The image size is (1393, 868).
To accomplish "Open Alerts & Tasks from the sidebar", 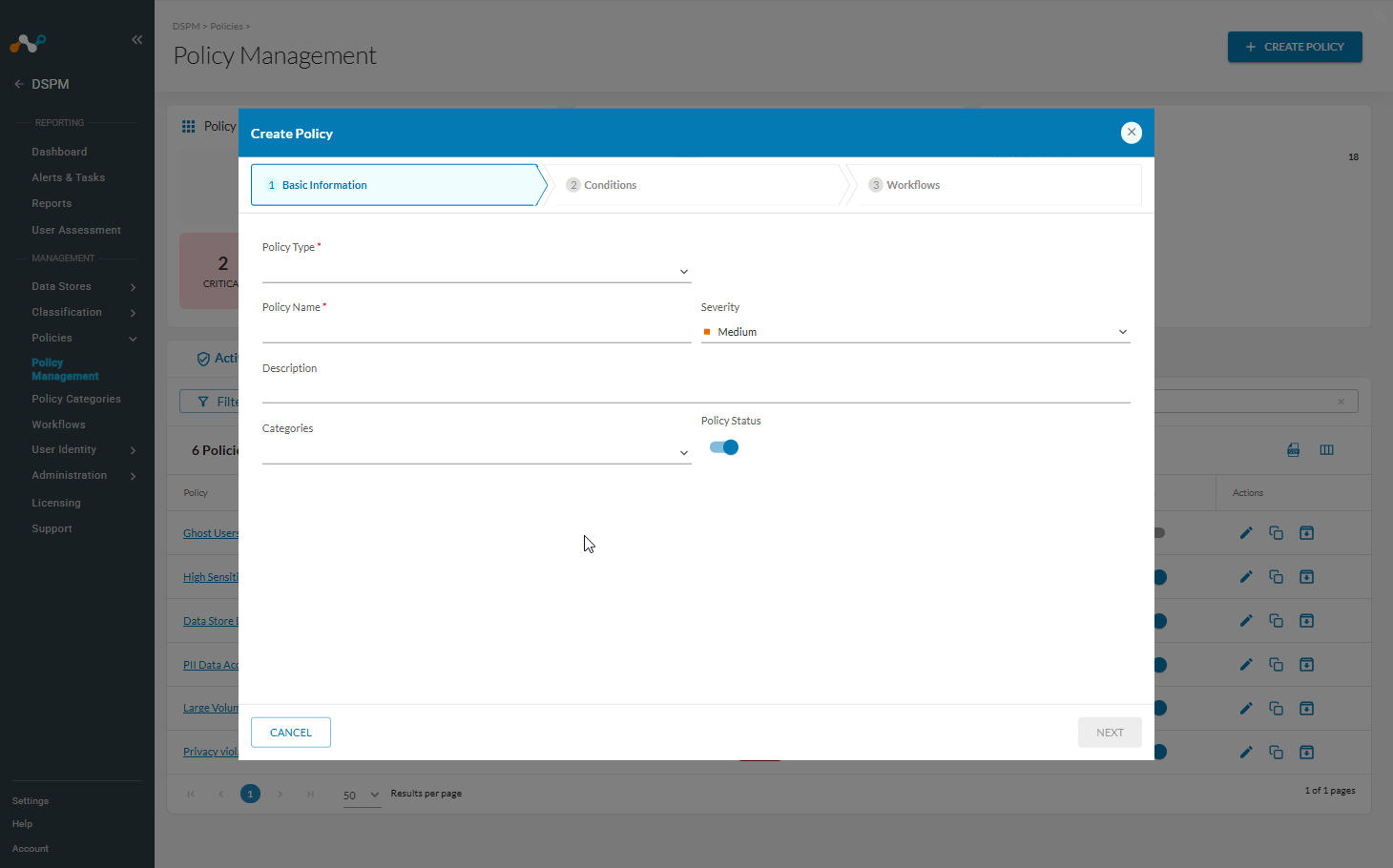I will point(69,177).
